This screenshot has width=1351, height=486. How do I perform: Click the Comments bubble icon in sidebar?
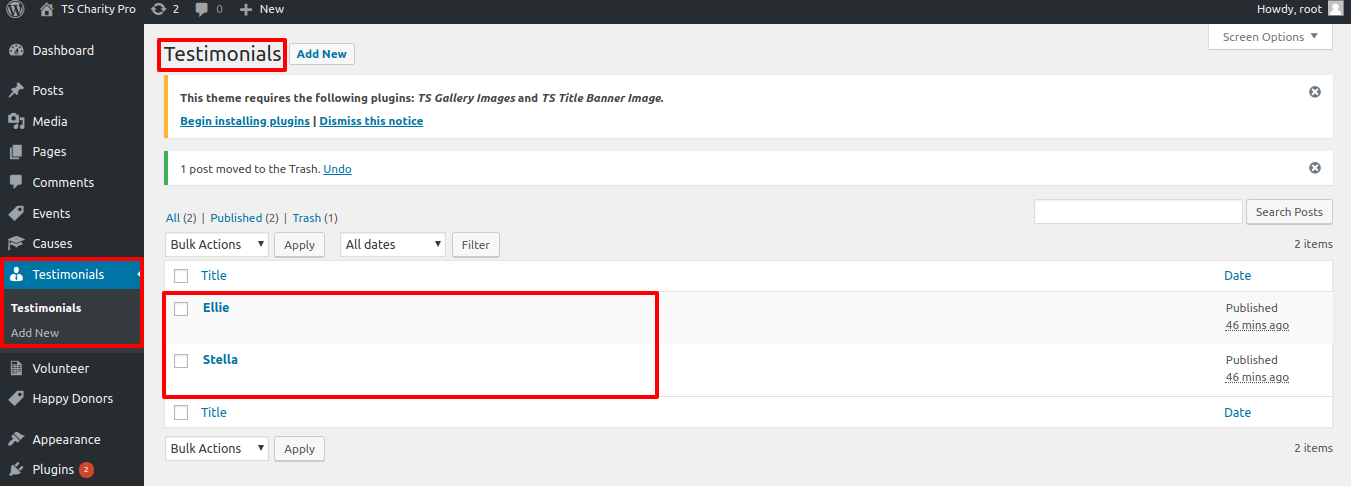[16, 183]
